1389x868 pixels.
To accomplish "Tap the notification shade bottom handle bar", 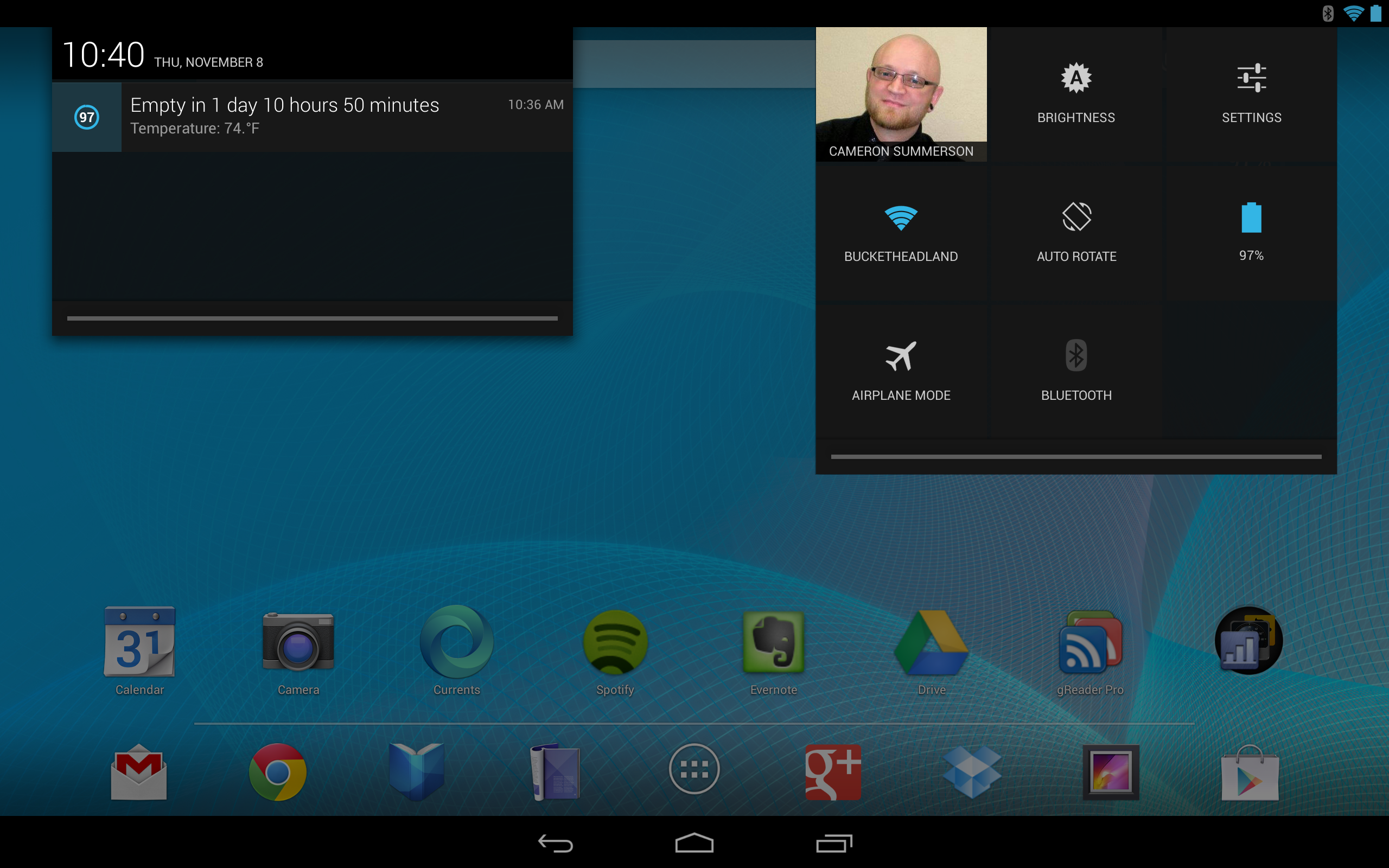I will pyautogui.click(x=312, y=318).
